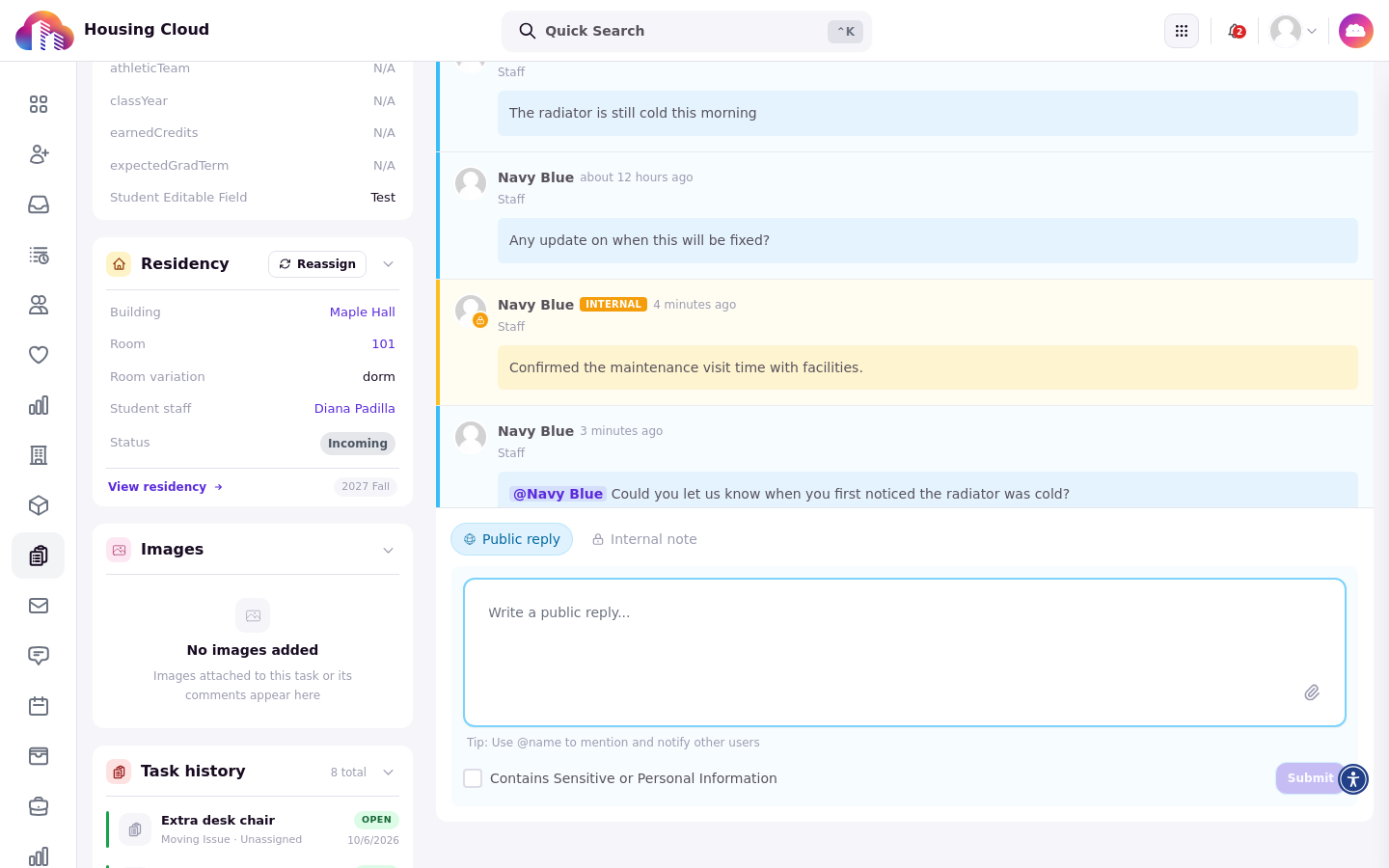
Task: Collapse the Images panel chevron
Action: tap(388, 550)
